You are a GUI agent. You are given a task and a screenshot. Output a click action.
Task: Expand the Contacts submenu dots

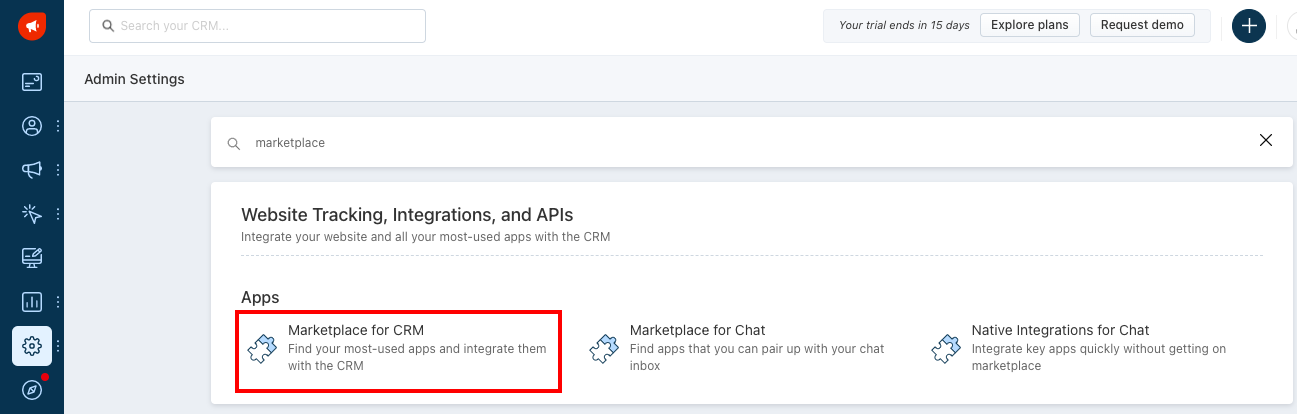[x=58, y=126]
